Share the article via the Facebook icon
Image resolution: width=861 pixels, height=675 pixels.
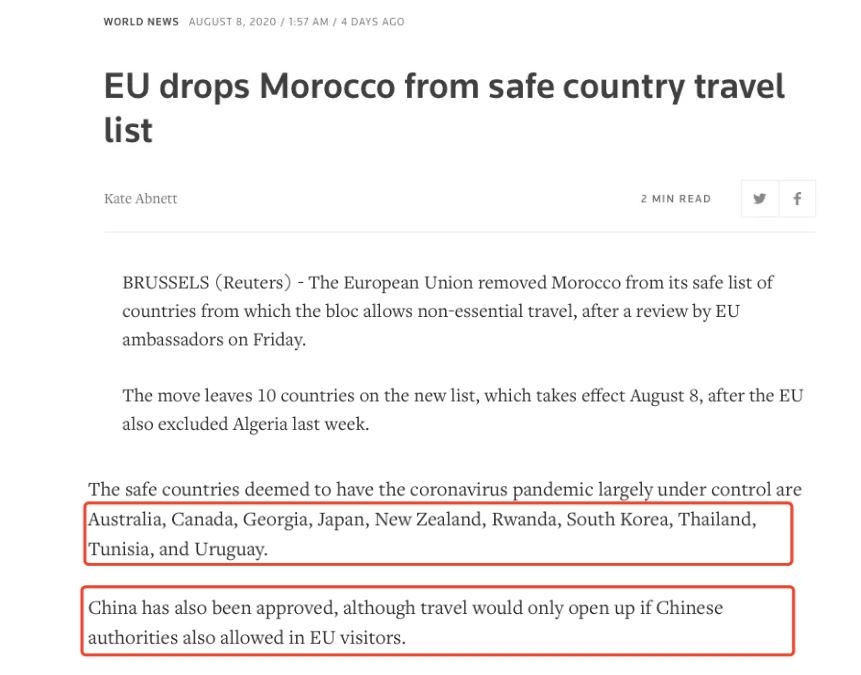[x=797, y=198]
